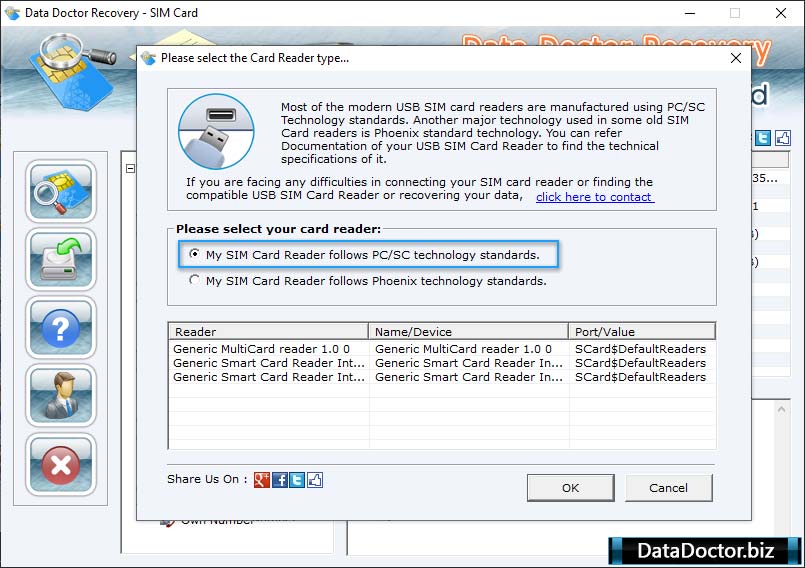Select second row 'Generic Smart Card Reader Int...'
Viewport: 805px width, 568px height.
point(269,363)
